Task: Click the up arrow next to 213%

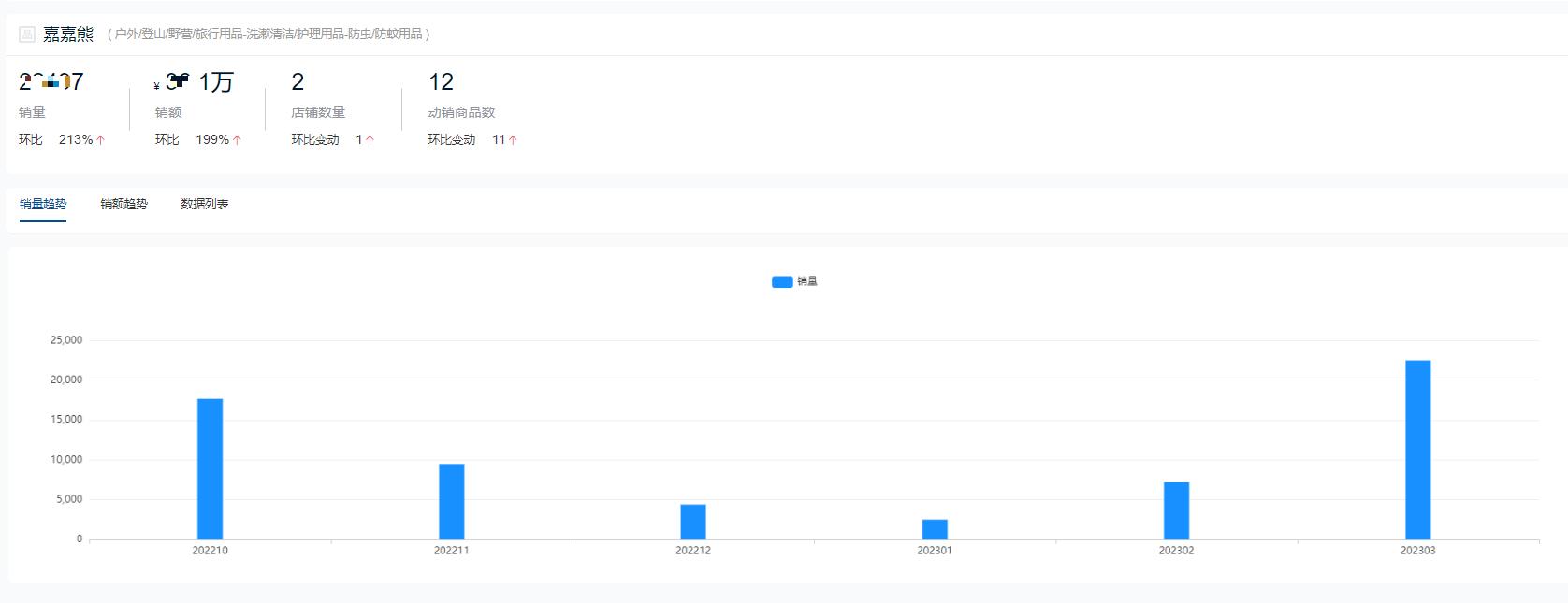Action: 101,140
